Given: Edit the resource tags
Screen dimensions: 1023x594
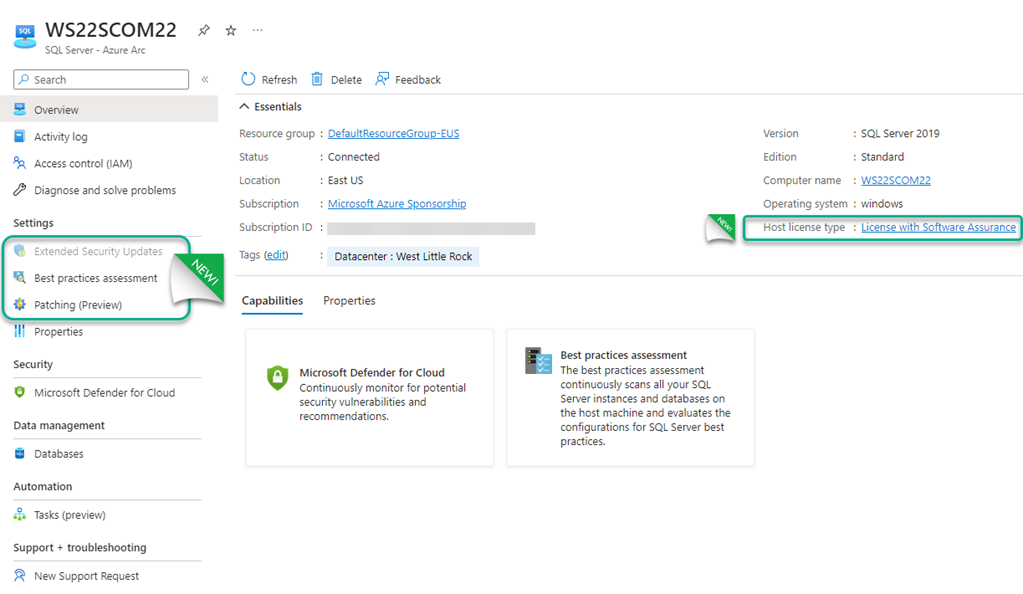Looking at the screenshot, I should pos(276,256).
